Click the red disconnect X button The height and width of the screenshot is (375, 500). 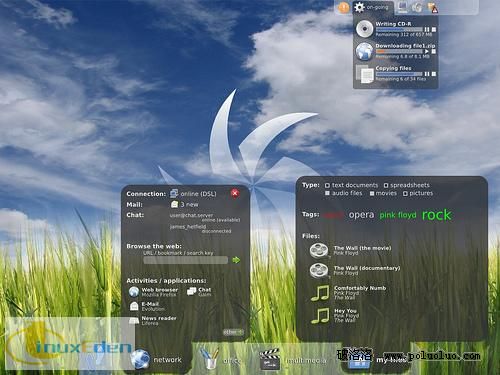pos(235,193)
